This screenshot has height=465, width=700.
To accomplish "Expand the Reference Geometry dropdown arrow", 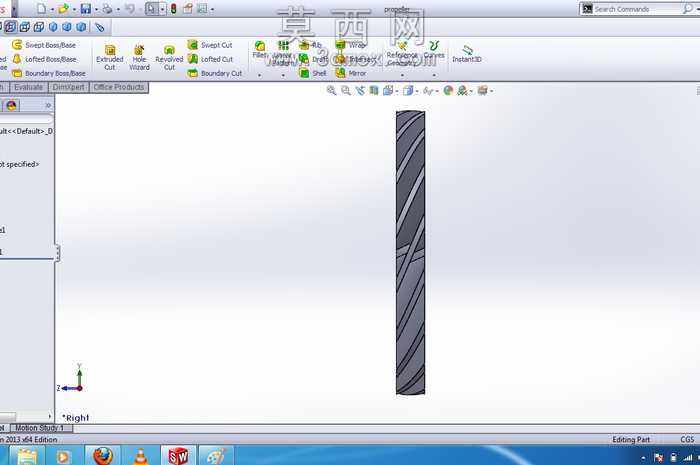I will click(402, 75).
